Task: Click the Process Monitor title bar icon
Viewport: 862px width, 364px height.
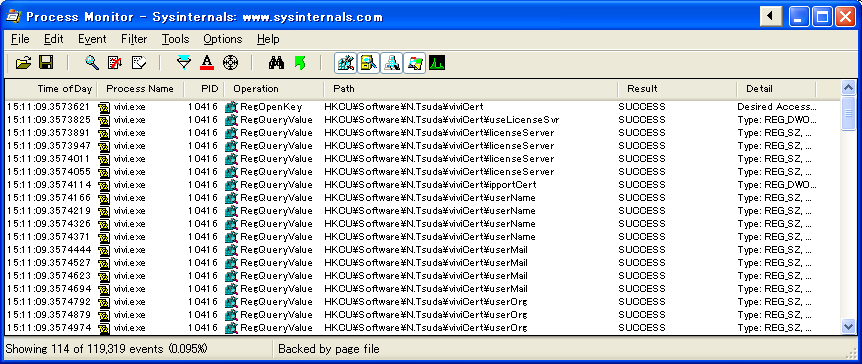Action: coord(13,16)
